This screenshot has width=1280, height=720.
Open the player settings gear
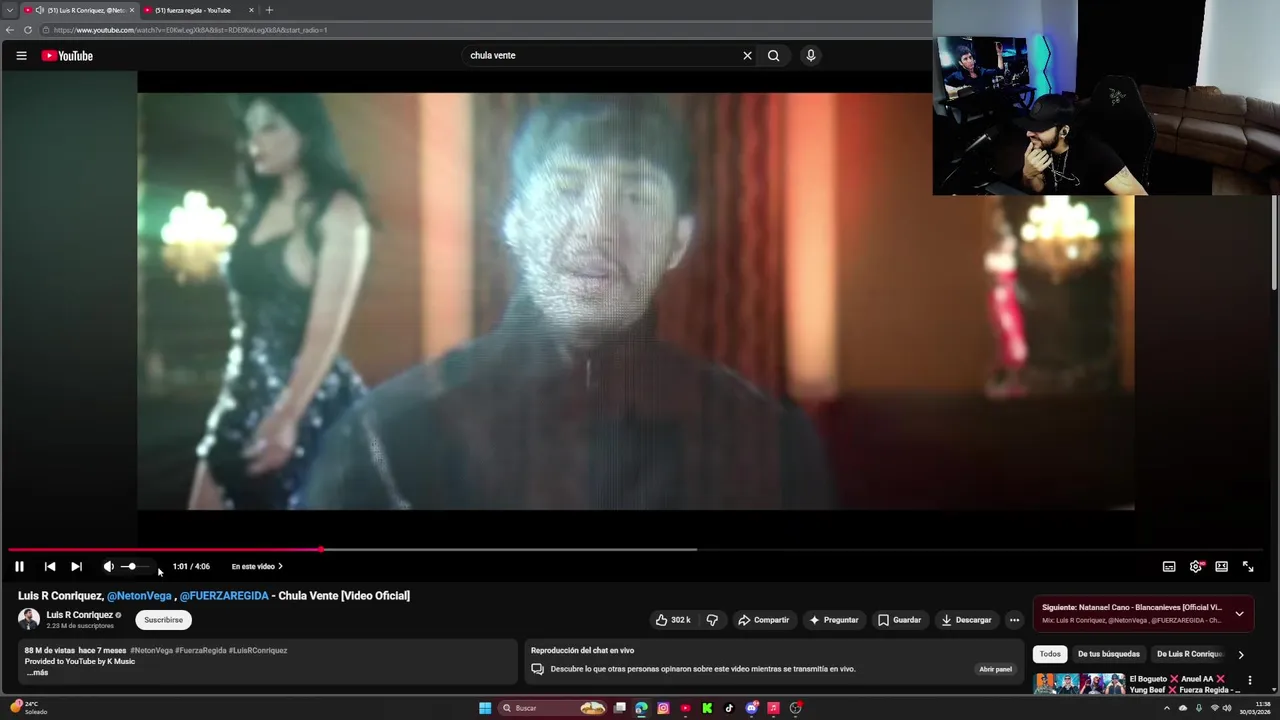pos(1195,566)
